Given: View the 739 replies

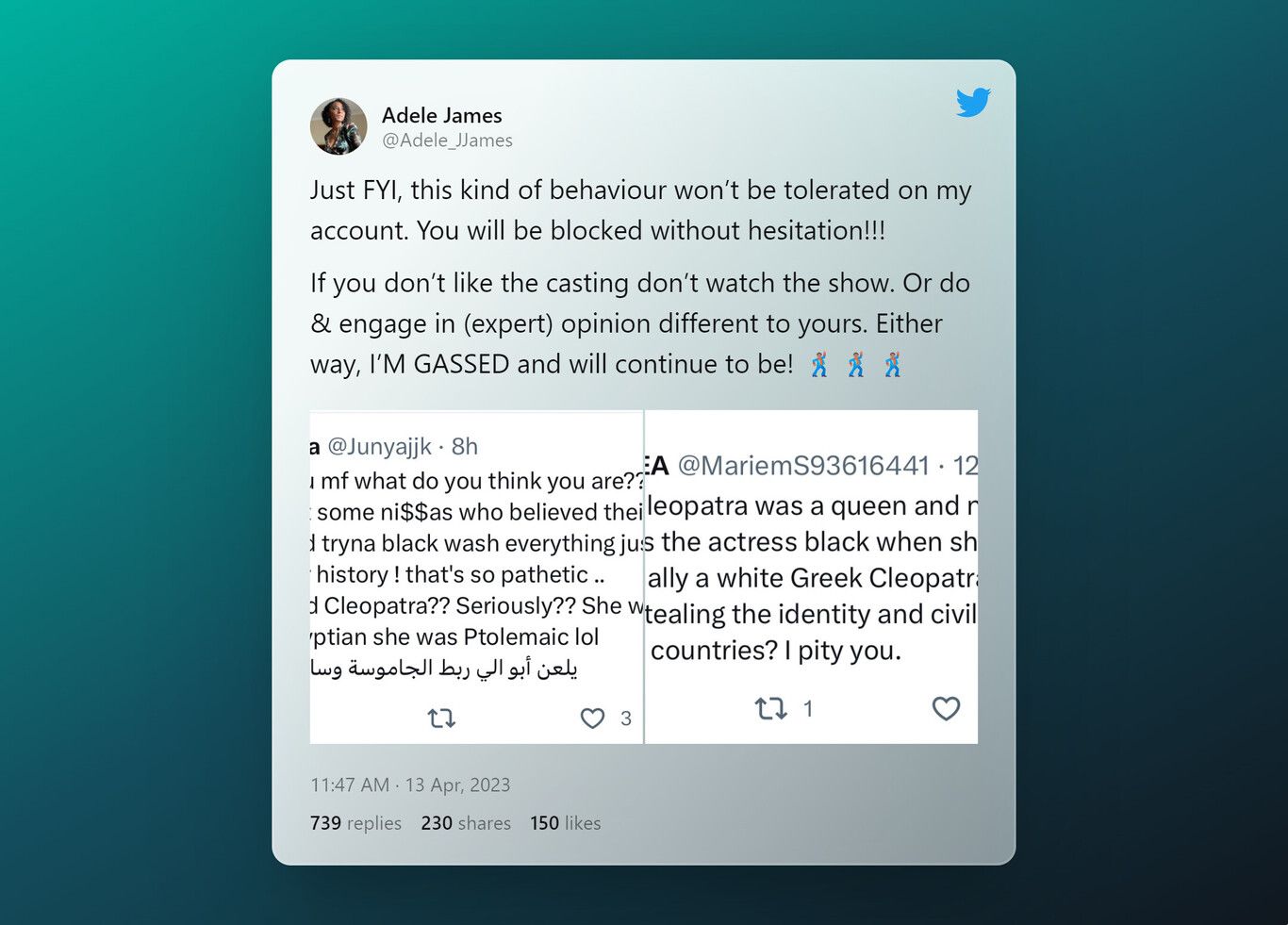Looking at the screenshot, I should click(355, 823).
